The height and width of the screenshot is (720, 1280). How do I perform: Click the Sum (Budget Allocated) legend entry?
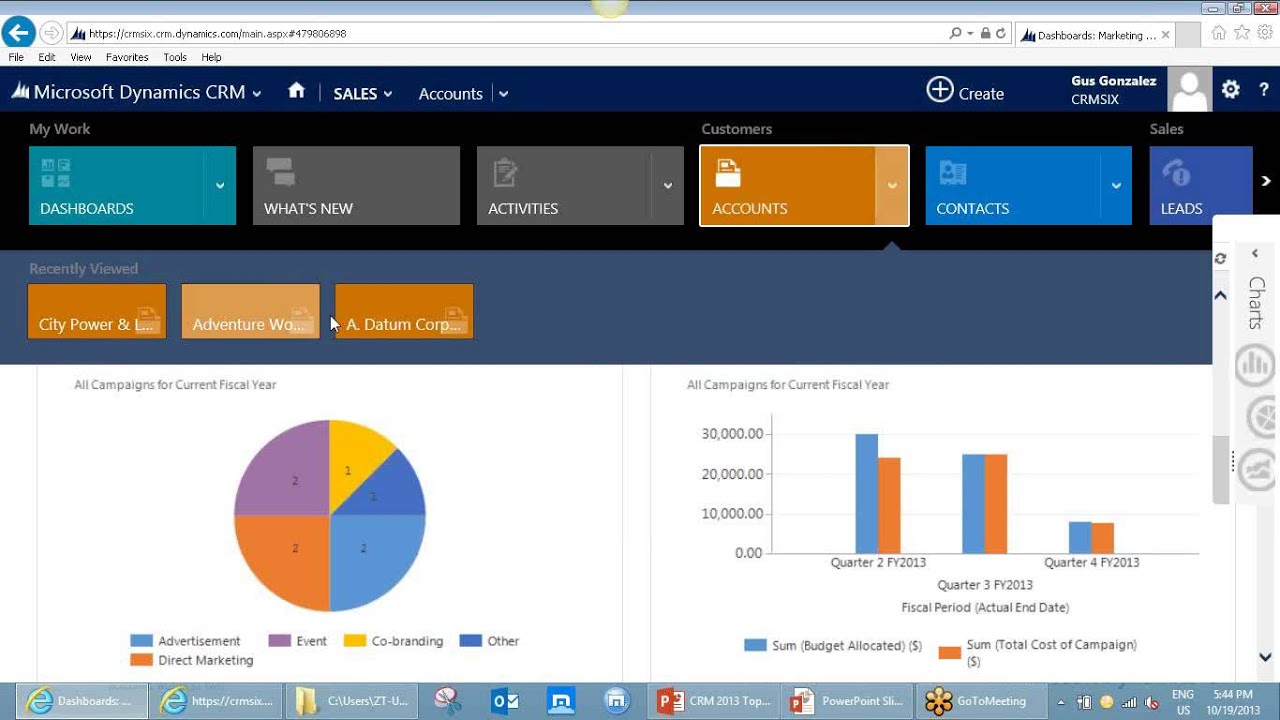click(833, 646)
